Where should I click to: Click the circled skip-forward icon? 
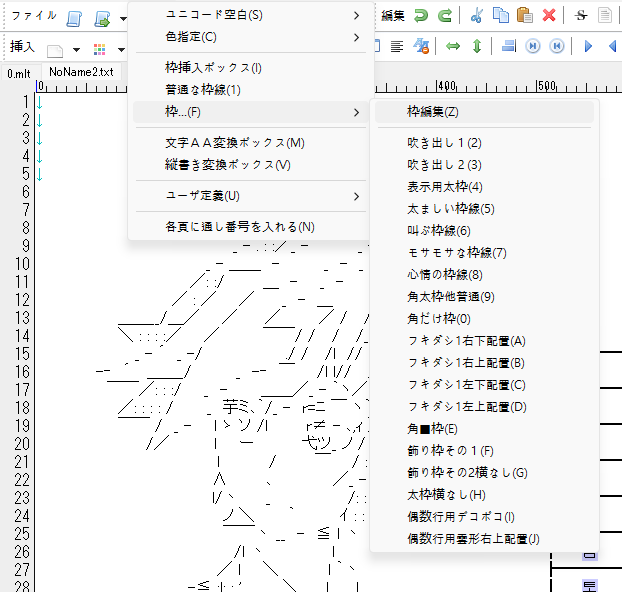point(533,46)
